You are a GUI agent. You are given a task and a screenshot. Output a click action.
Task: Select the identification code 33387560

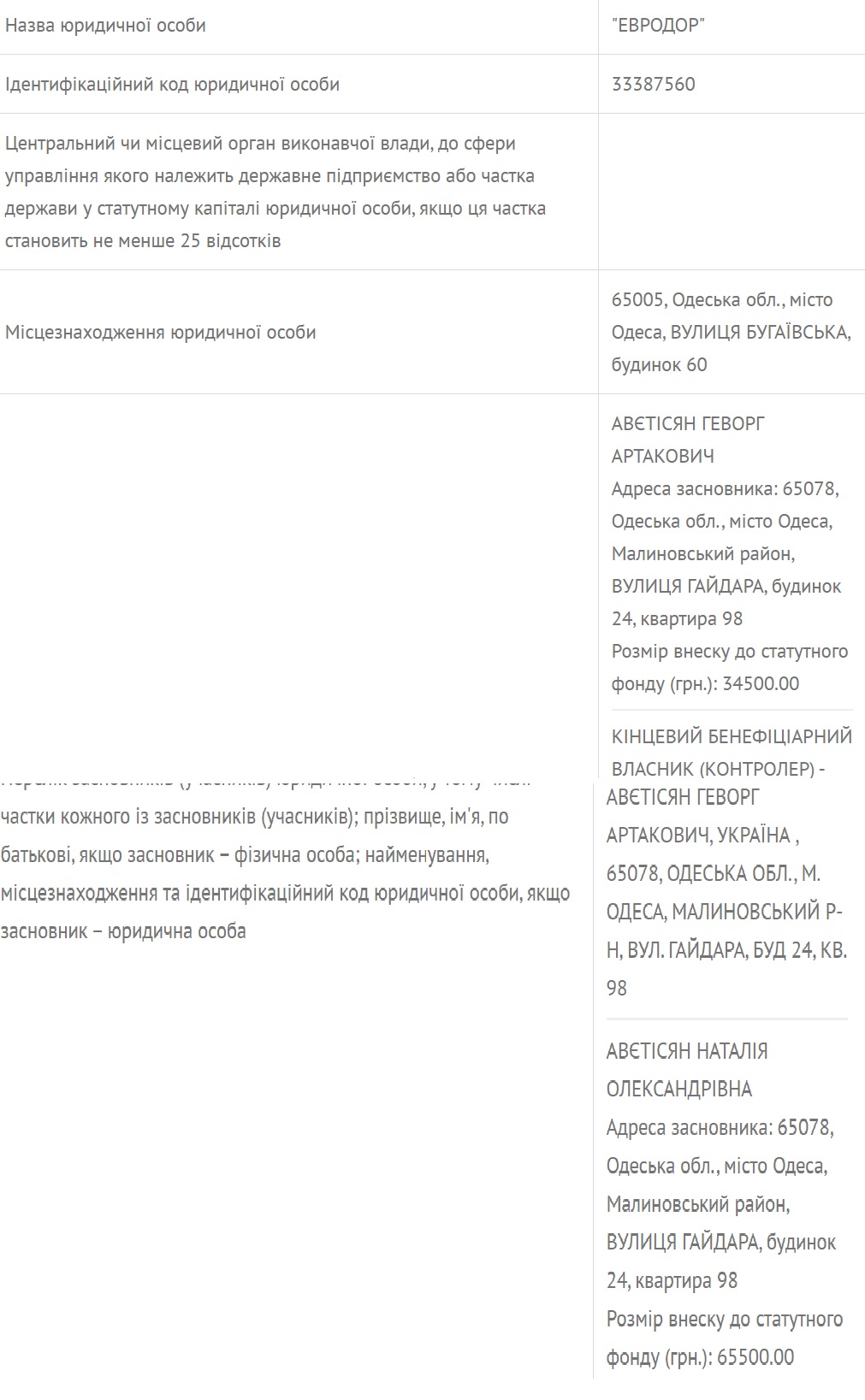653,85
